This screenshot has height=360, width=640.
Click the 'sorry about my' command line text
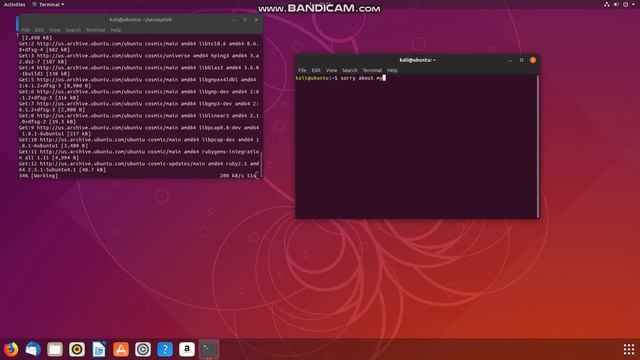click(x=362, y=78)
